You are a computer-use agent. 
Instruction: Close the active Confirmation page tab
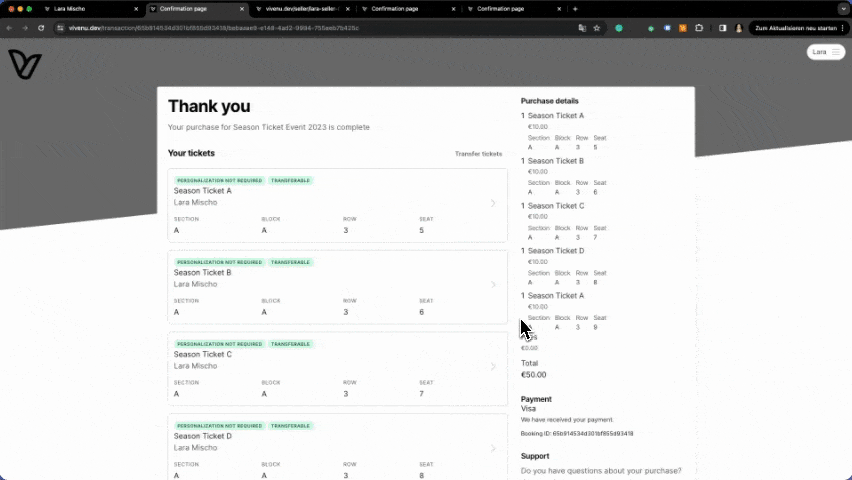[x=242, y=9]
